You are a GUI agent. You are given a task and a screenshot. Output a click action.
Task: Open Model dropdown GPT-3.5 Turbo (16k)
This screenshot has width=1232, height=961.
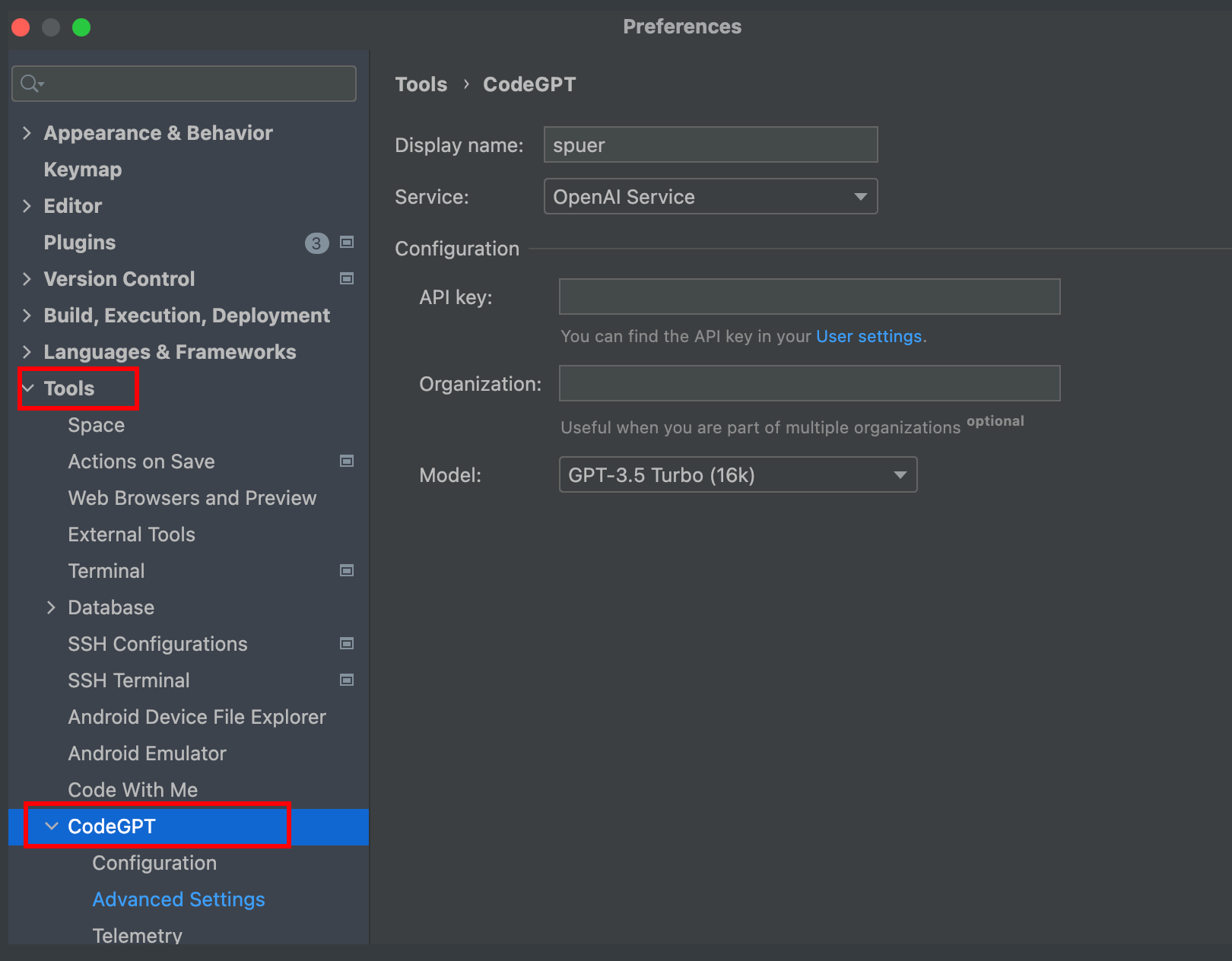738,475
